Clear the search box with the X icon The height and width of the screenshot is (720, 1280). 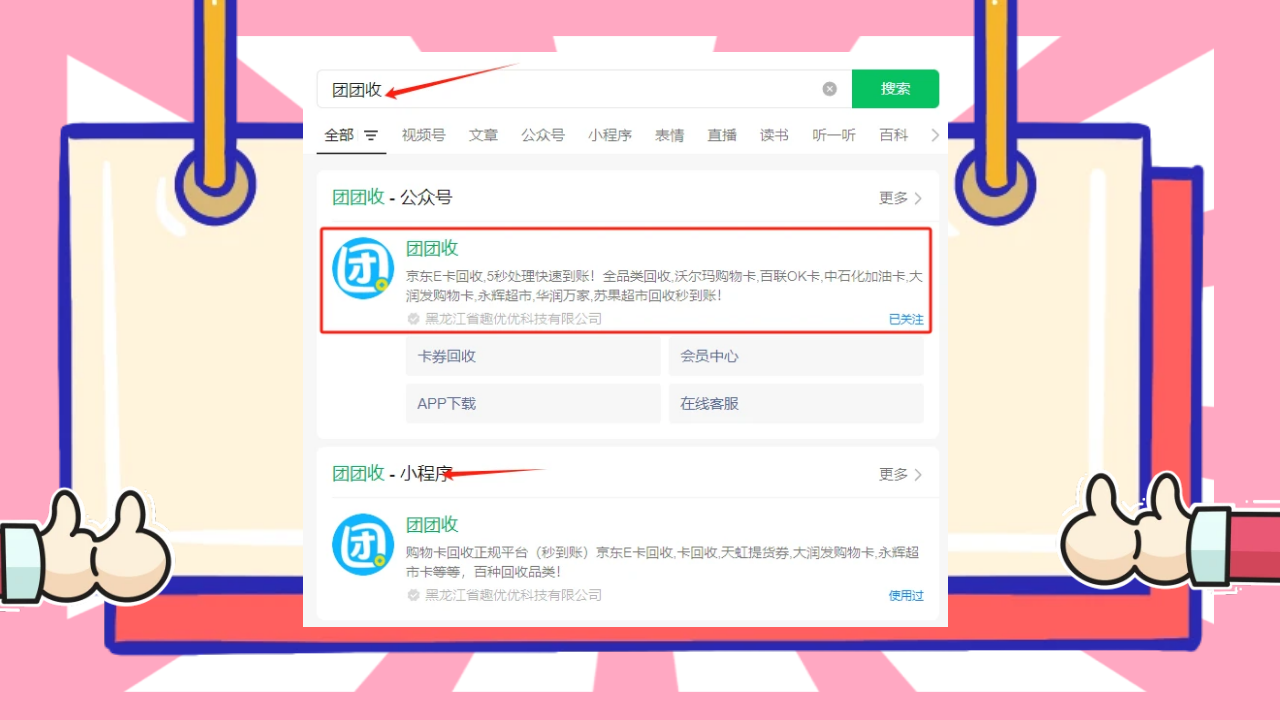829,89
